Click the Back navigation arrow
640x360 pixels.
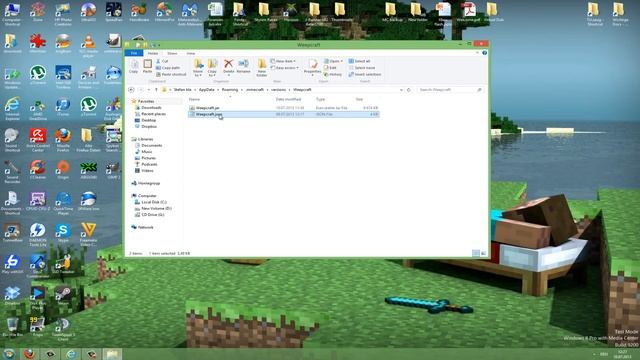[131, 89]
